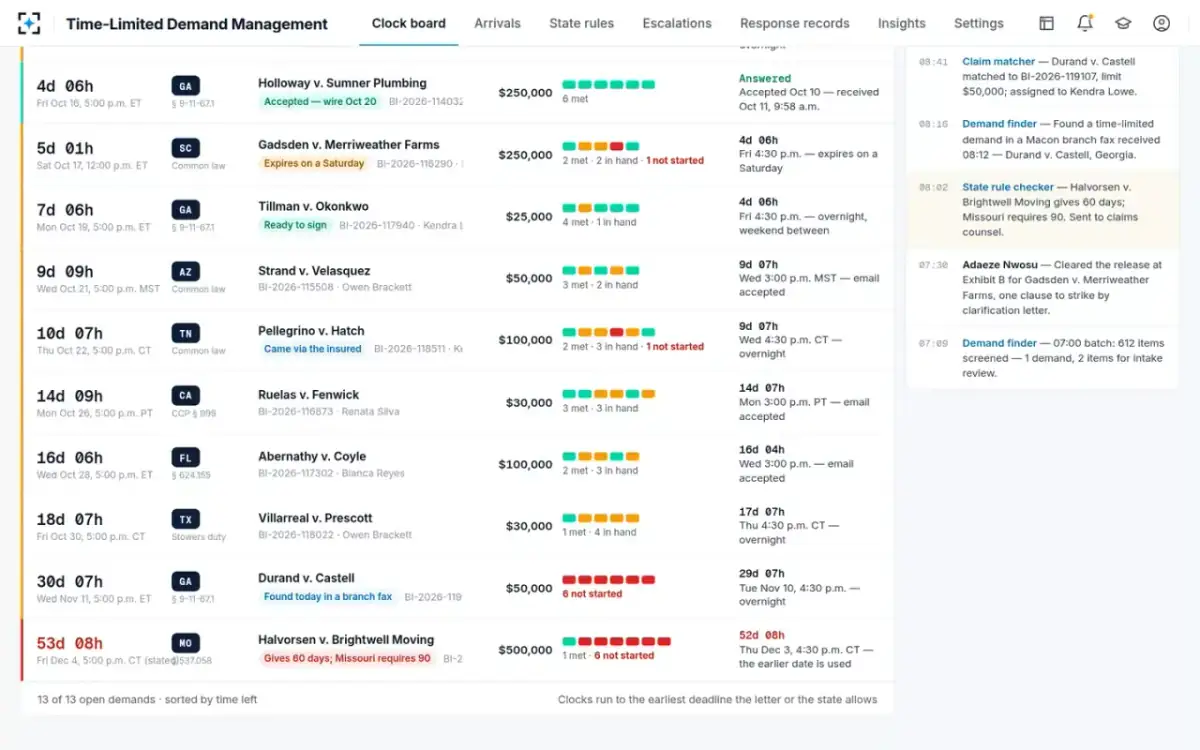The width and height of the screenshot is (1200, 750).
Task: Open the State rule checker link
Action: (x=1008, y=187)
